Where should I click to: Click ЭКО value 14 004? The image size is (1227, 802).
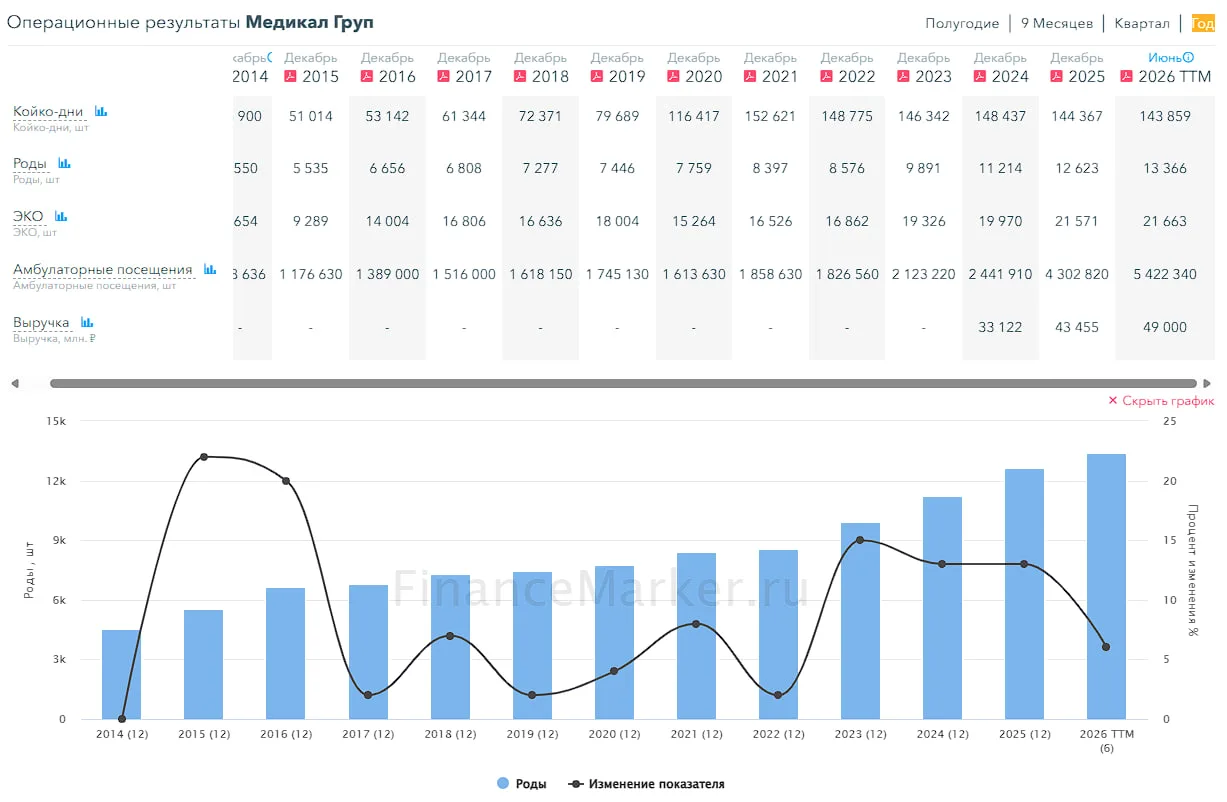point(387,221)
